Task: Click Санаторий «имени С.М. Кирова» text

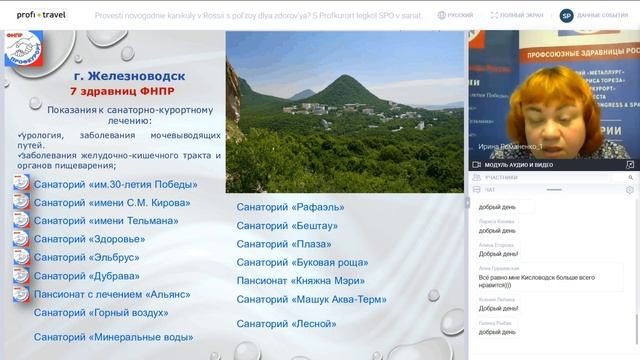Action: [112, 203]
